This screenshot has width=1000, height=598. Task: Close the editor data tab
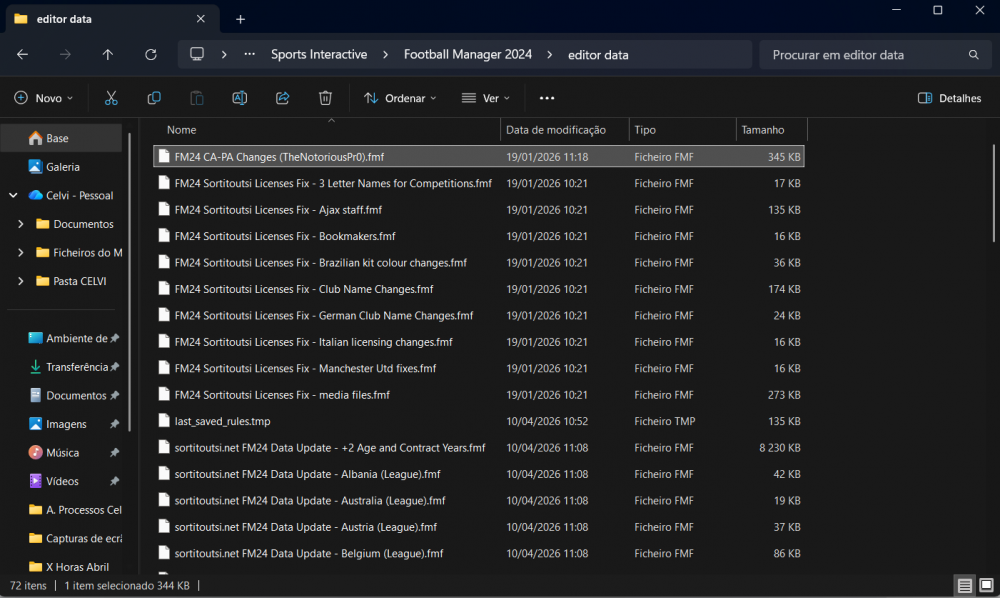point(200,19)
